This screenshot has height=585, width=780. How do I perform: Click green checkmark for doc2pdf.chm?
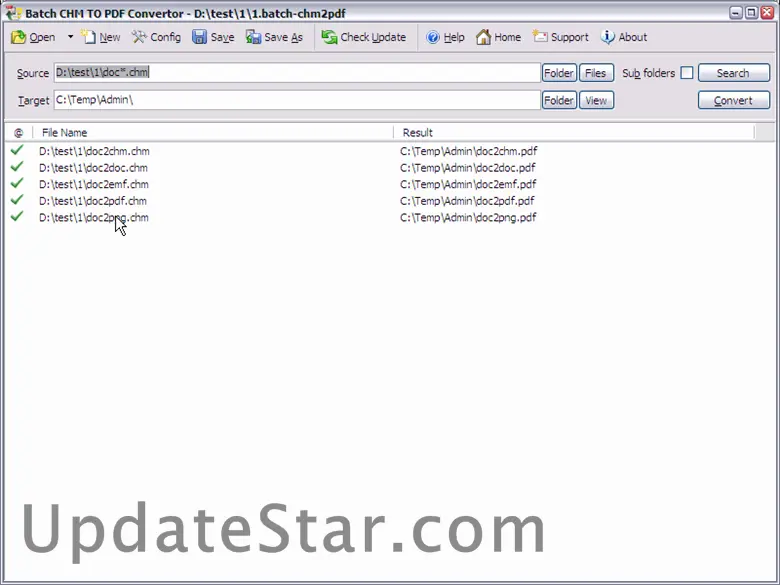pos(17,199)
